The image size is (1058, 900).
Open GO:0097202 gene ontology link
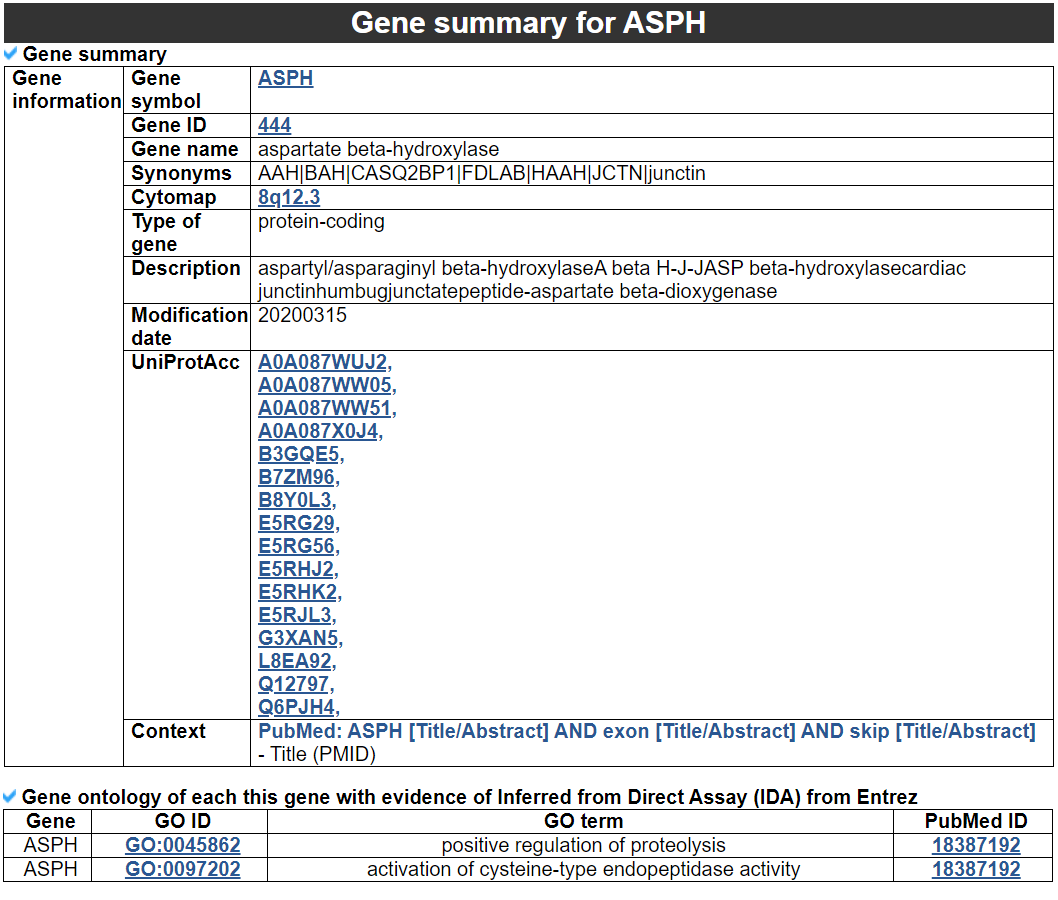coord(183,869)
